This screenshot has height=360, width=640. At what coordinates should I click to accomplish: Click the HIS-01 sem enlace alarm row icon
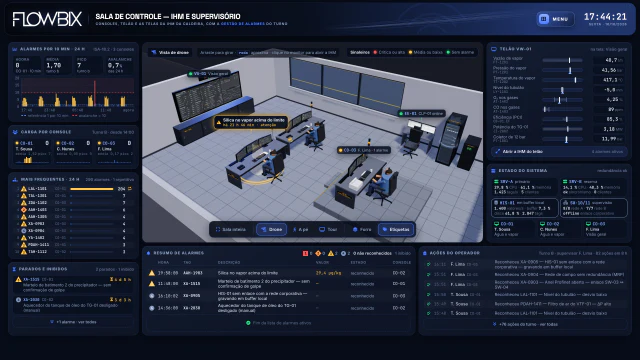point(152,296)
